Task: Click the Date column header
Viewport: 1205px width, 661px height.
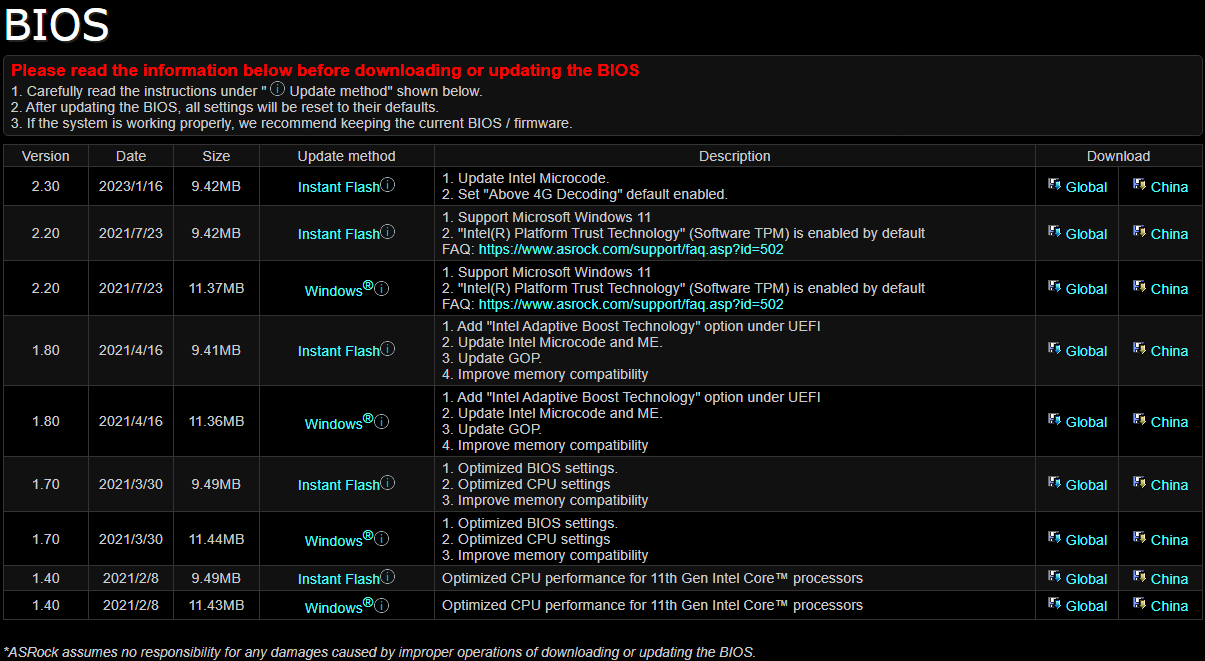Action: 131,156
